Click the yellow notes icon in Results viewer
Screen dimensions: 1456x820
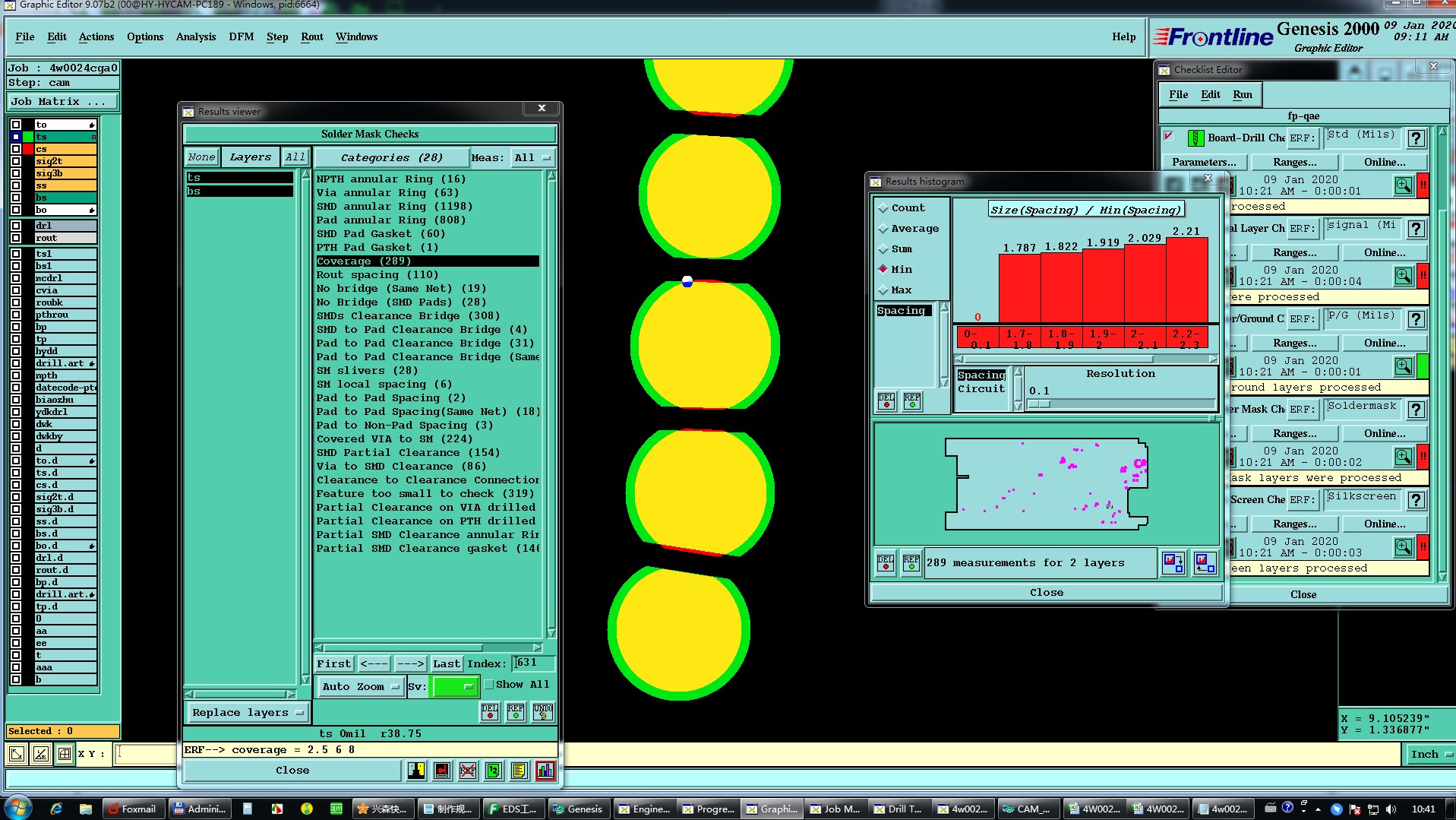[x=519, y=771]
